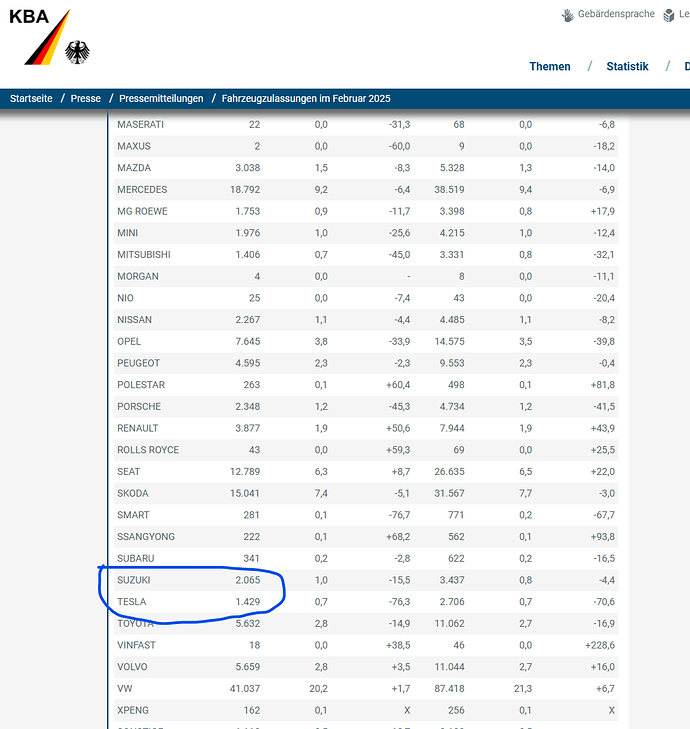
Task: Click Ssangyong change value +93,8
Action: [x=603, y=537]
